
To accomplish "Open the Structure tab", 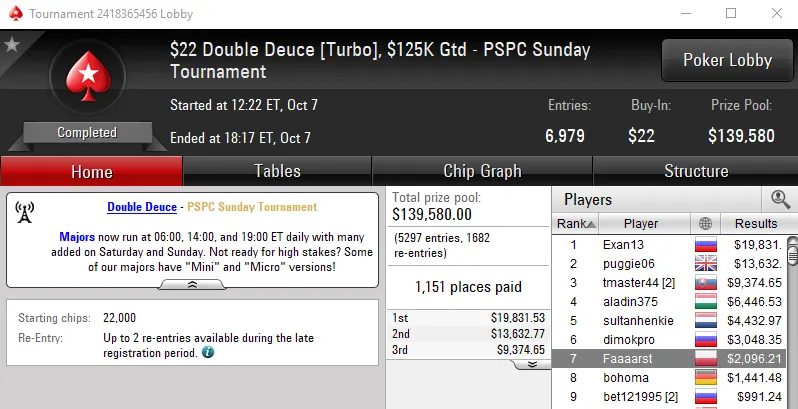I will click(696, 171).
